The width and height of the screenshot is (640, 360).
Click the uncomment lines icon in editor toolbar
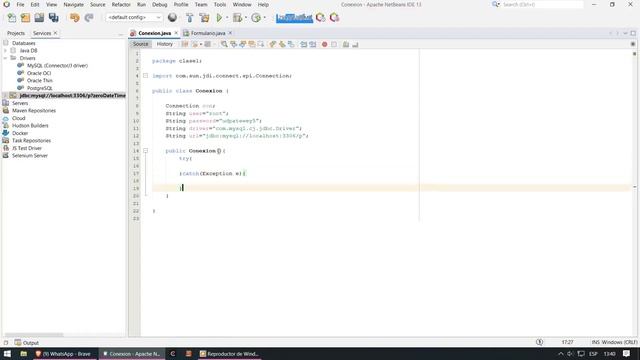355,44
